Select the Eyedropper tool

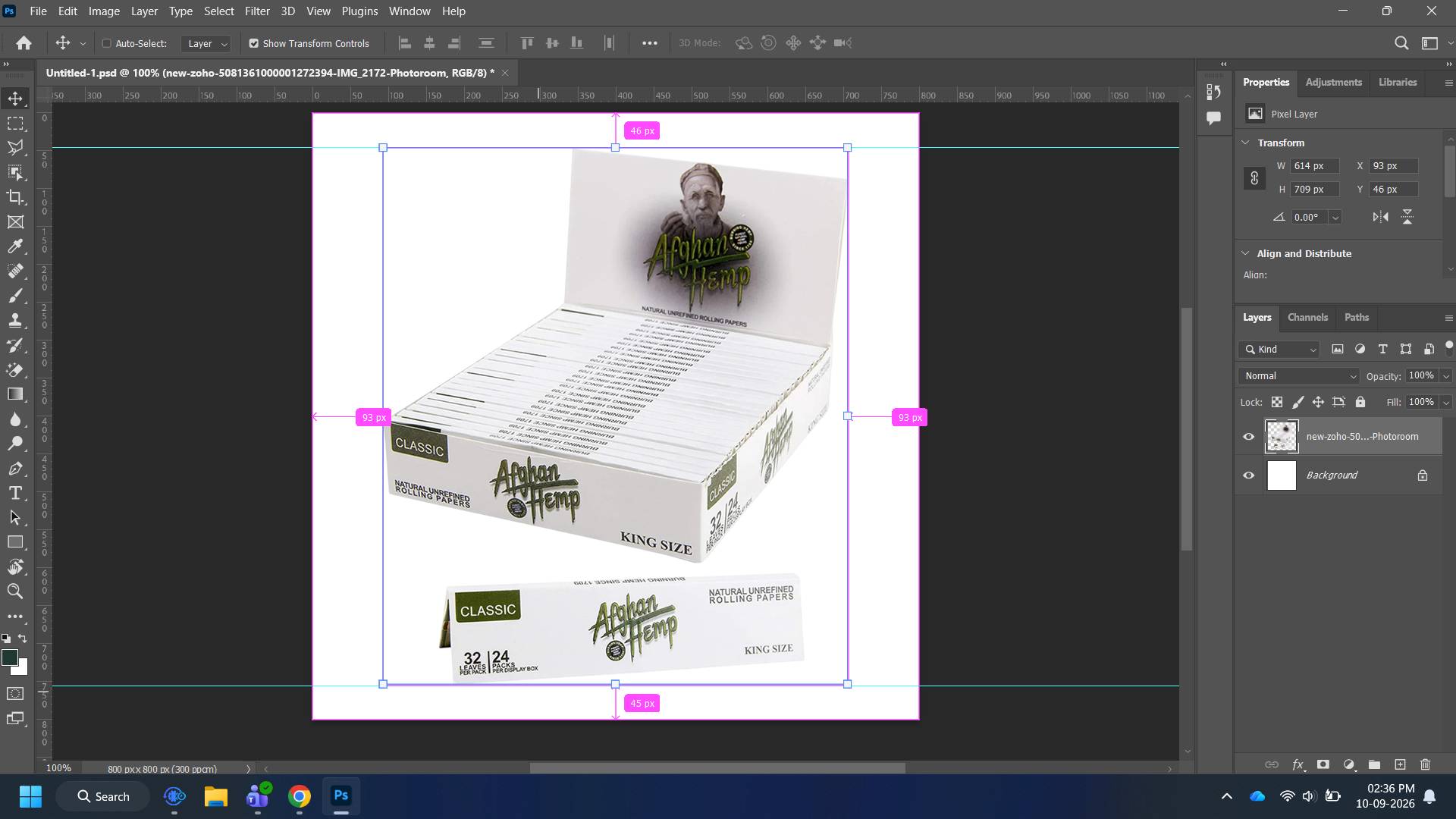tap(15, 246)
